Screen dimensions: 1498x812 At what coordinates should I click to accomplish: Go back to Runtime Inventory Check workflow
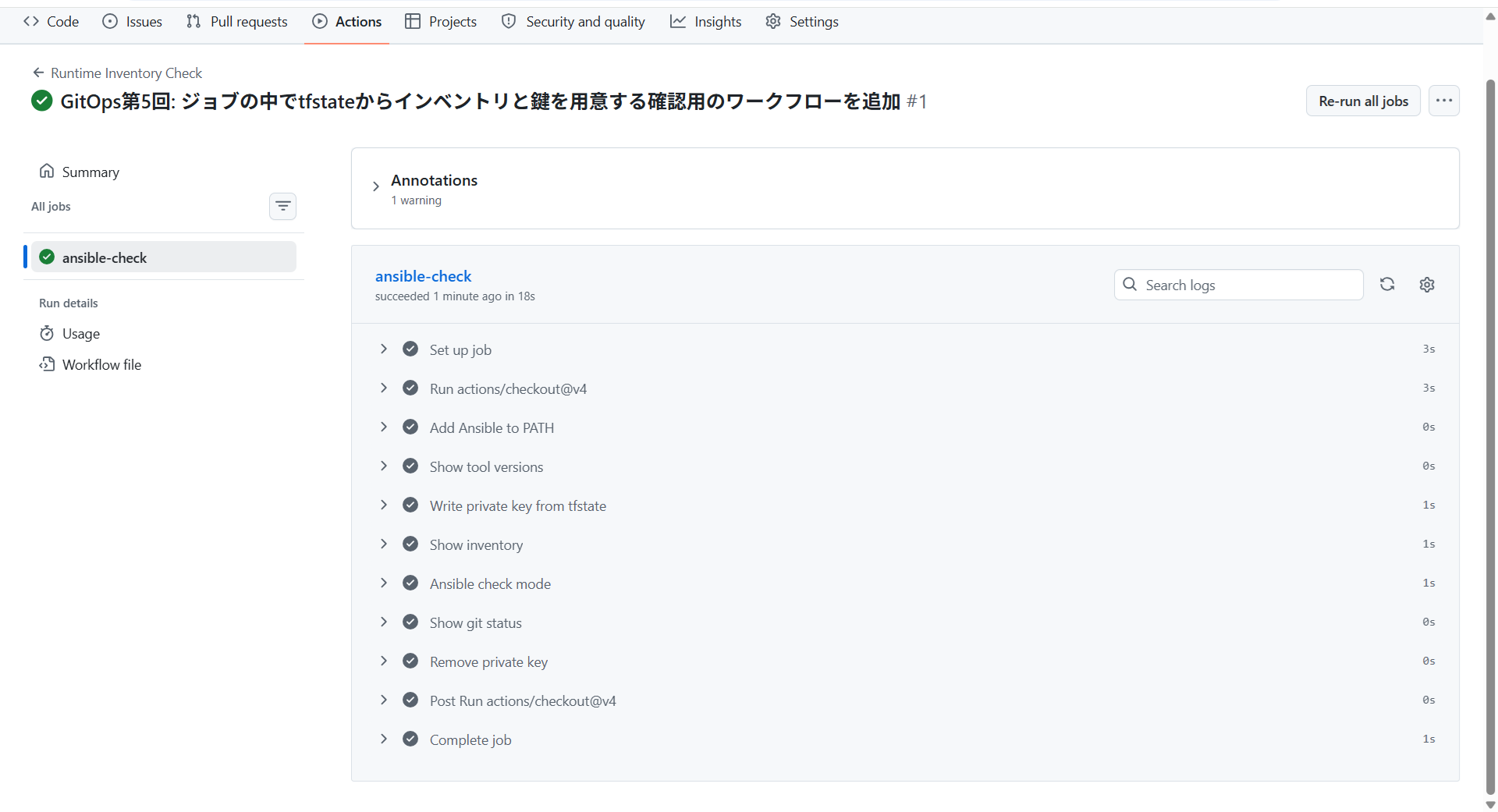(x=117, y=73)
